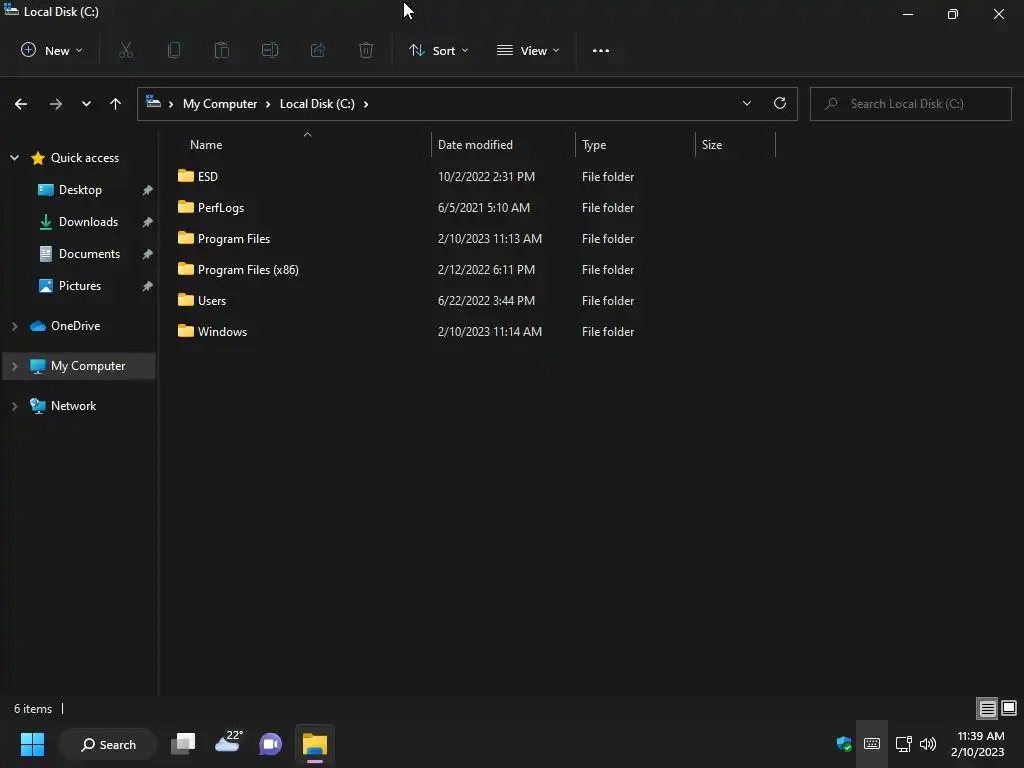This screenshot has height=768, width=1024.
Task: Select Pictures in Quick access
Action: (80, 285)
